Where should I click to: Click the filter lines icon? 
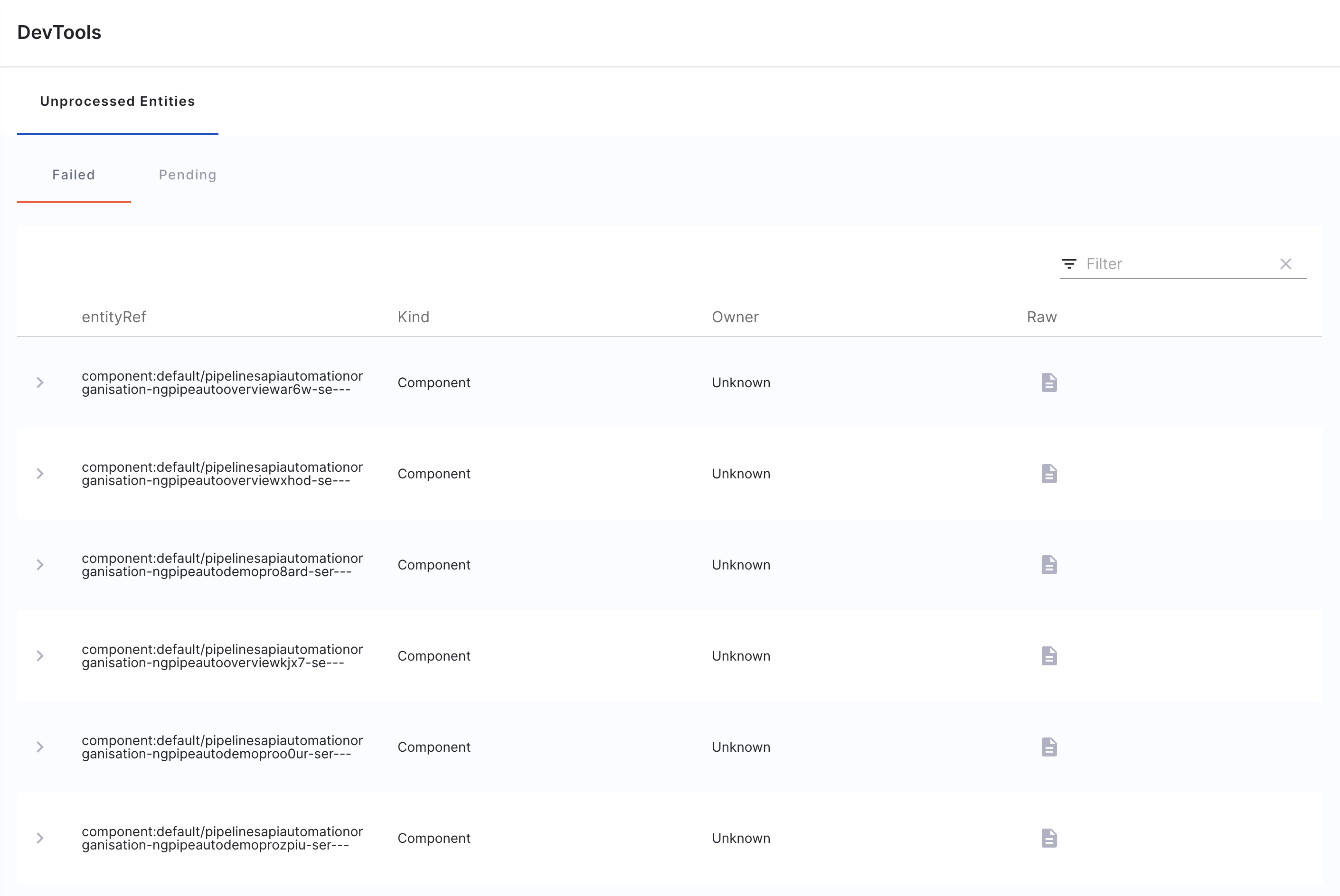1068,264
